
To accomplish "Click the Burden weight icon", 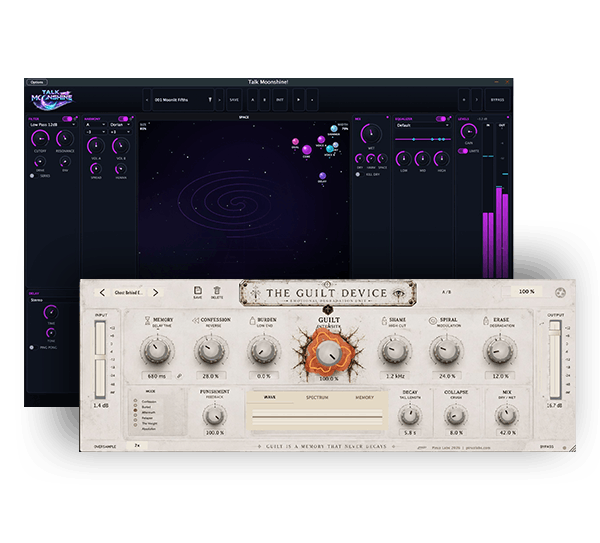I will point(252,320).
